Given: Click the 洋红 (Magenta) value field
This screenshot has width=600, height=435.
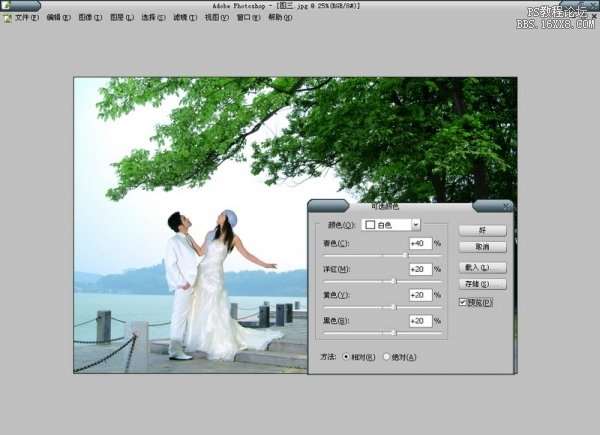Looking at the screenshot, I should [420, 269].
